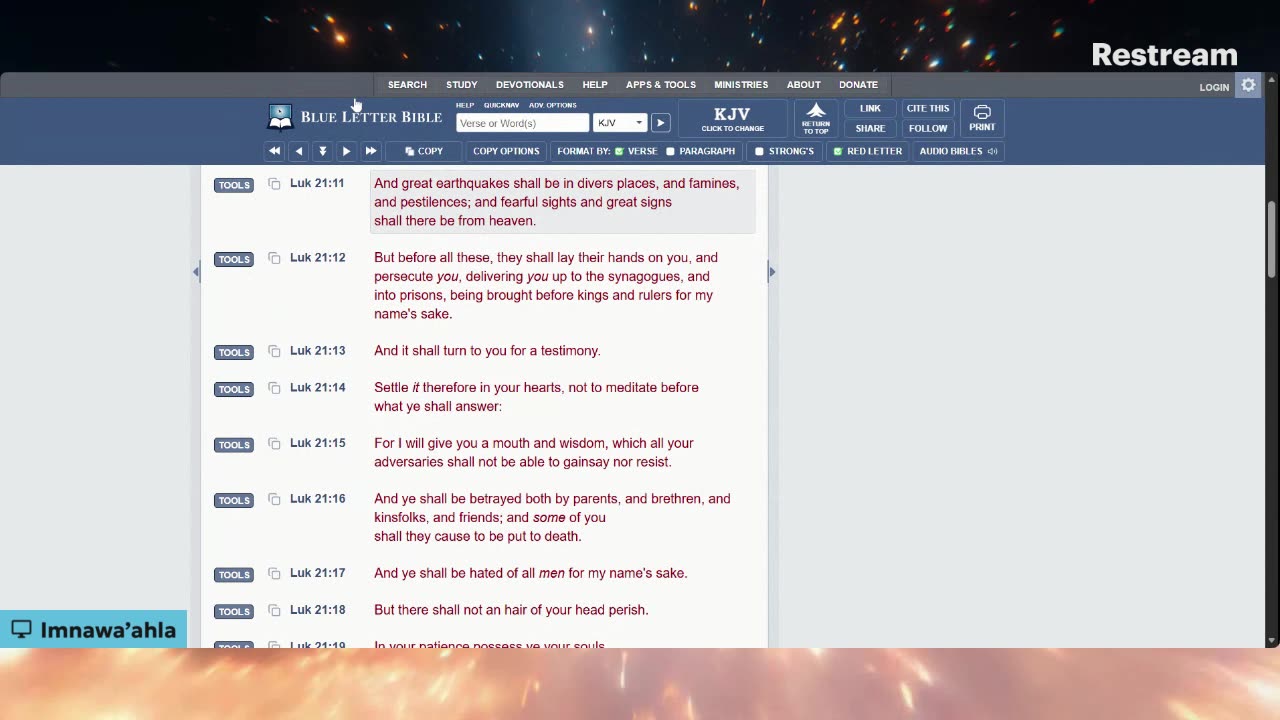Open the Ministries menu

point(741,85)
